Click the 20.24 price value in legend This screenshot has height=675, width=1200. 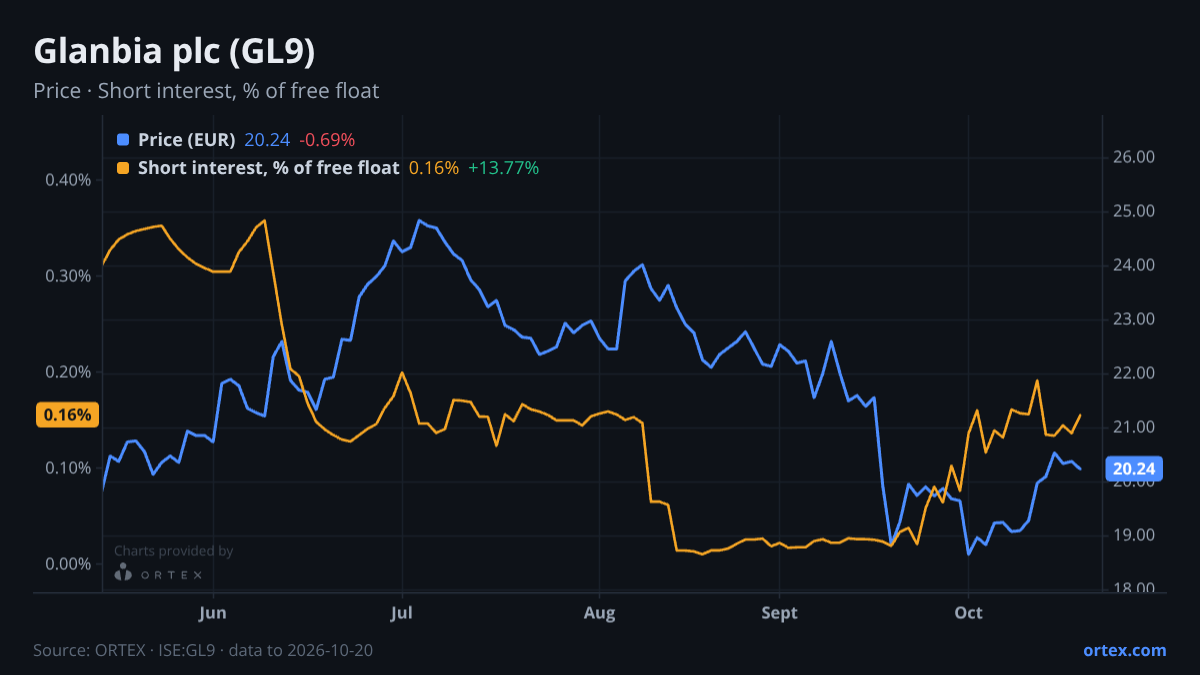267,140
